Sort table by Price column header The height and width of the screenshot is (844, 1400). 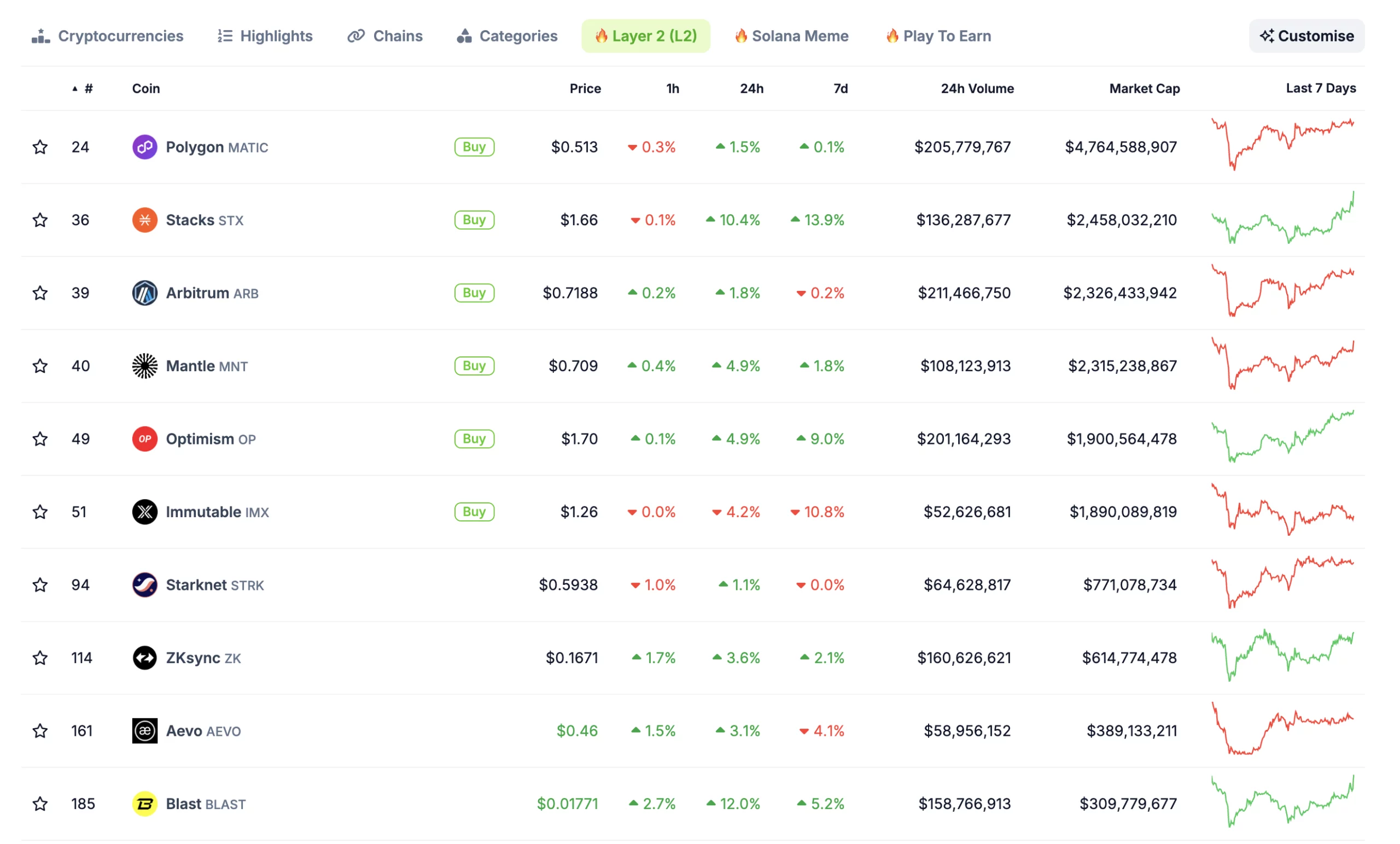tap(585, 89)
